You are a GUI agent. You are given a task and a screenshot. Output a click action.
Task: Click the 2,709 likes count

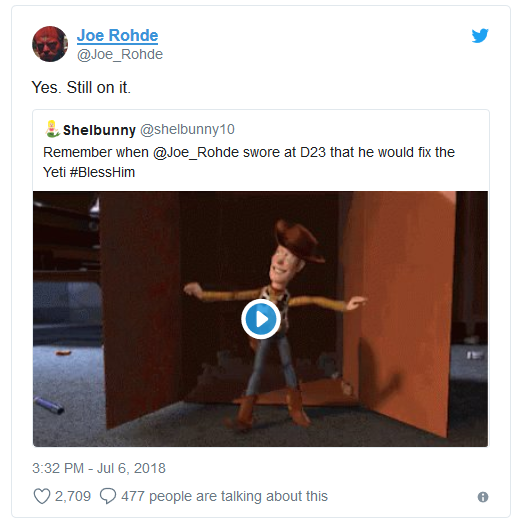[73, 496]
